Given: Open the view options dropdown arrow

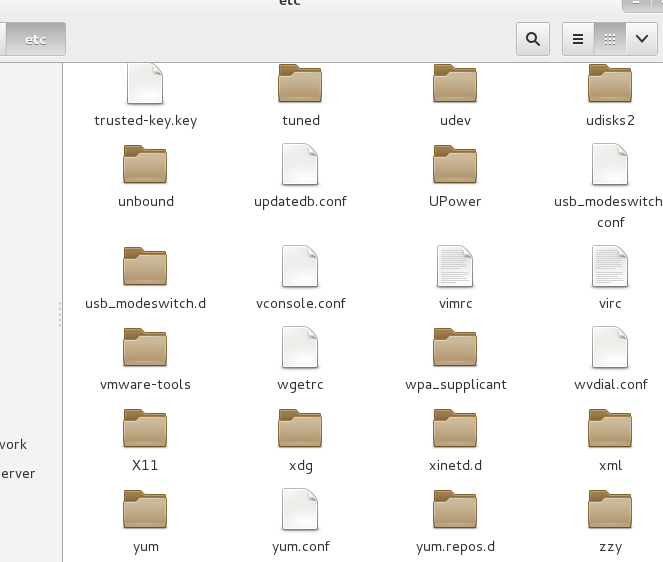Looking at the screenshot, I should 642,39.
